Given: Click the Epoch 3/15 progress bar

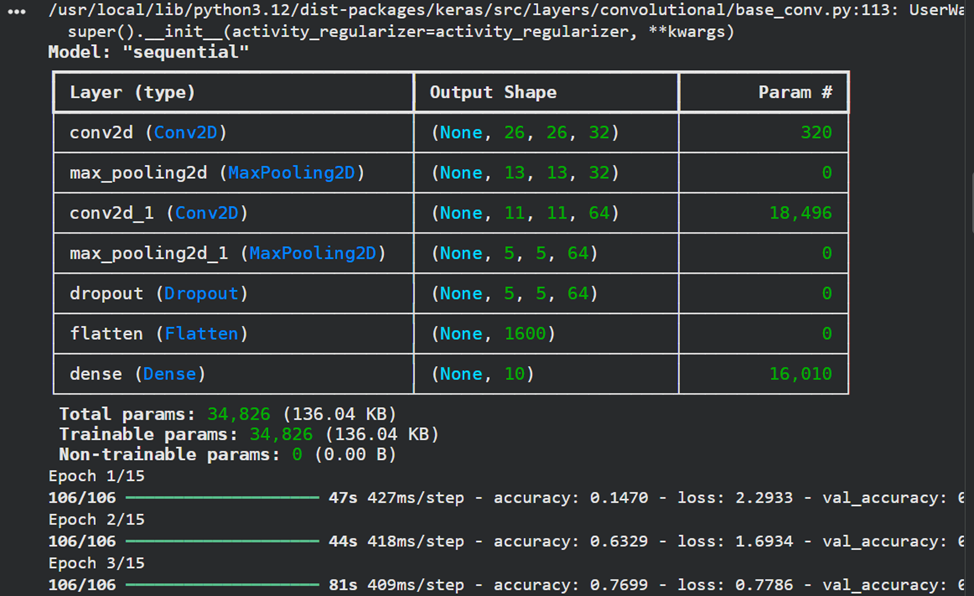Looking at the screenshot, I should [x=221, y=584].
